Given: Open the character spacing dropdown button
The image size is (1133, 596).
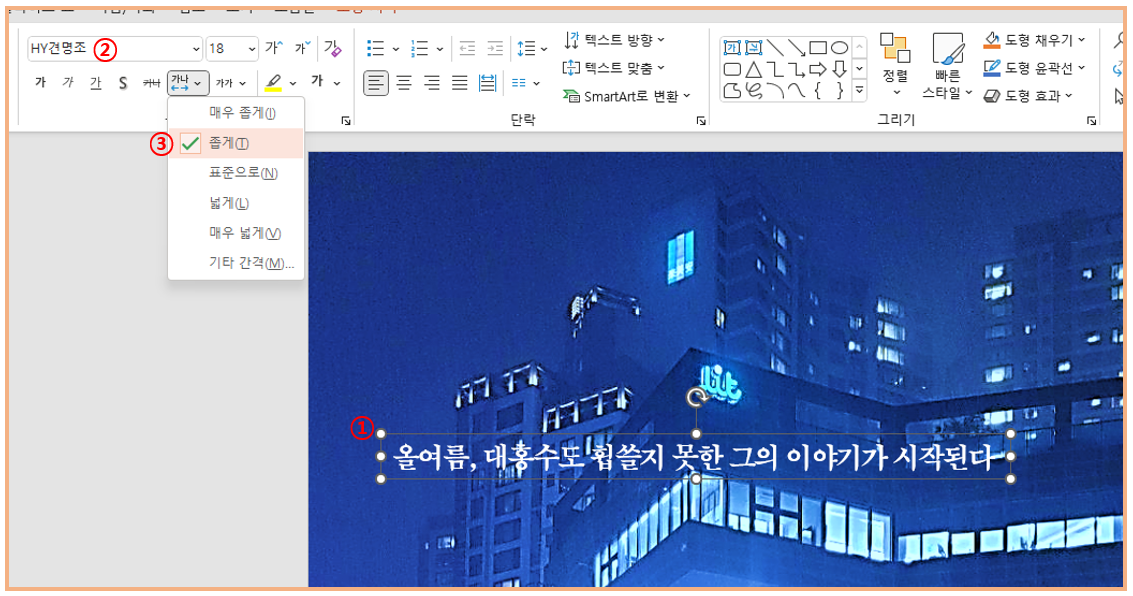Looking at the screenshot, I should tap(188, 83).
